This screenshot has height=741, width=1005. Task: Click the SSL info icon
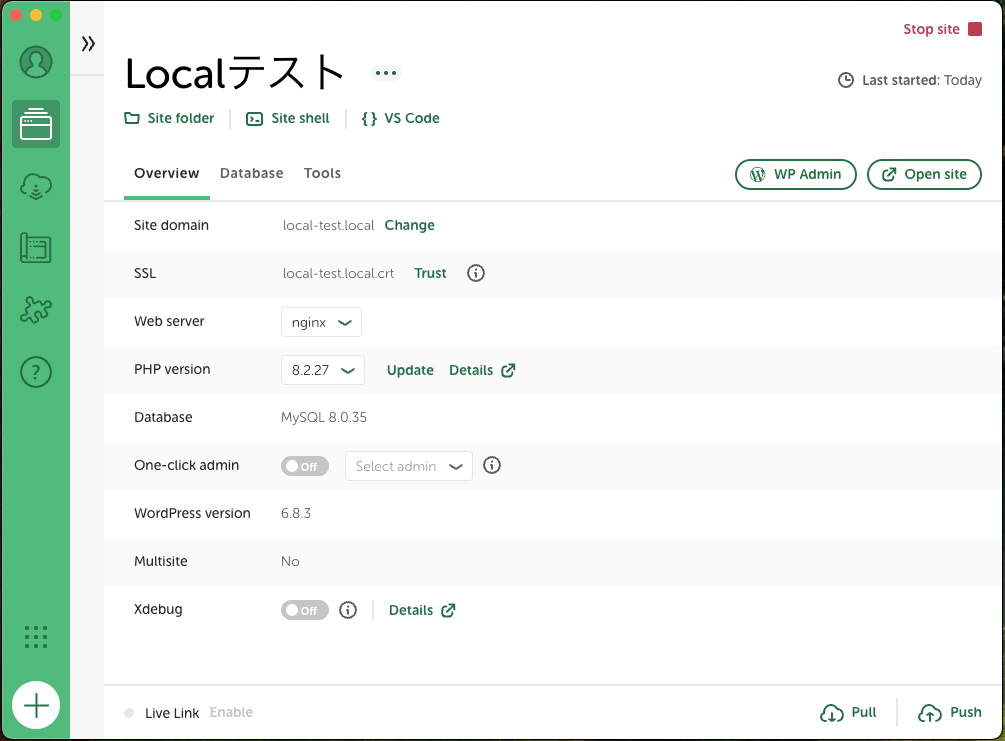[476, 273]
